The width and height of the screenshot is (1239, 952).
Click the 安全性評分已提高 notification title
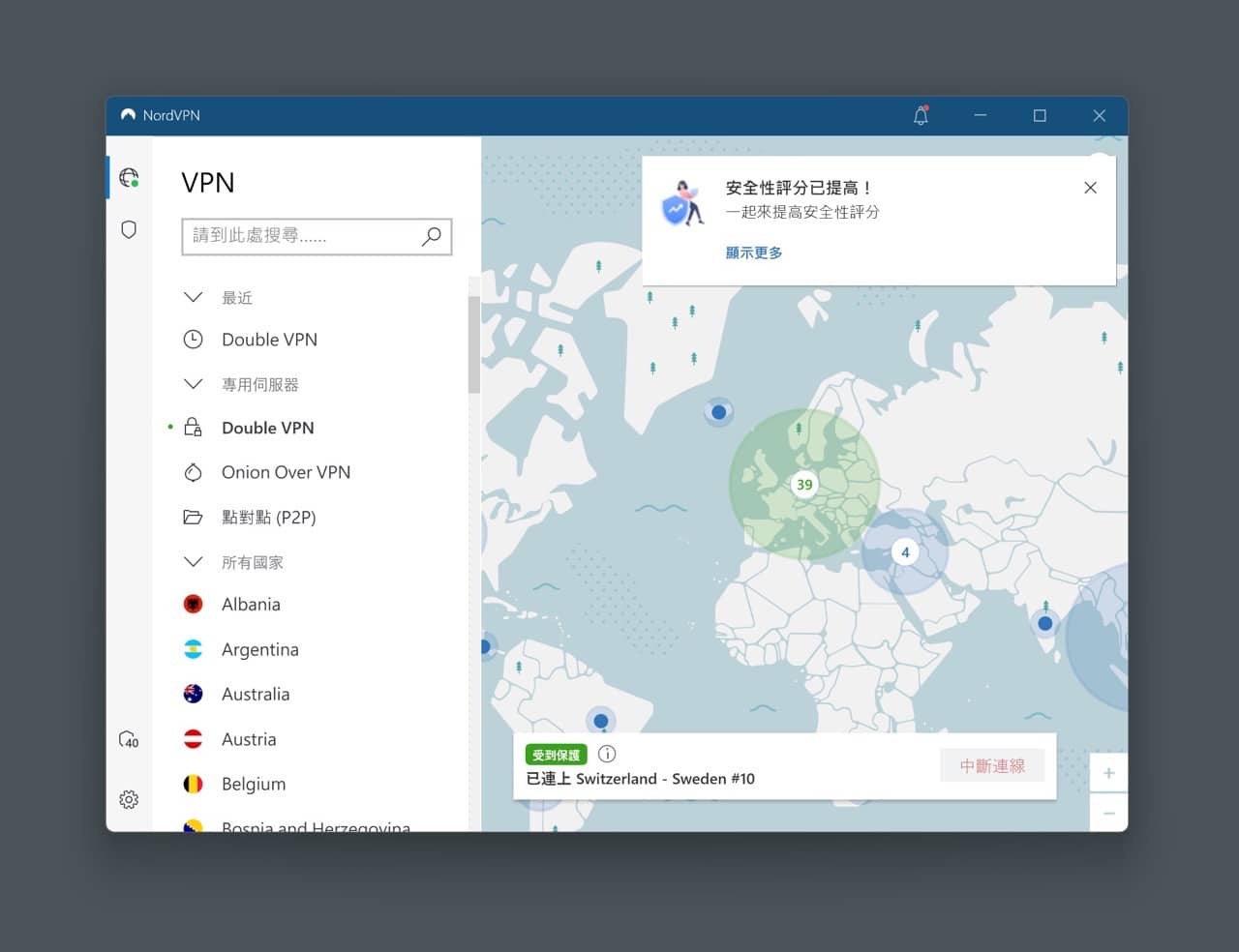coord(799,188)
